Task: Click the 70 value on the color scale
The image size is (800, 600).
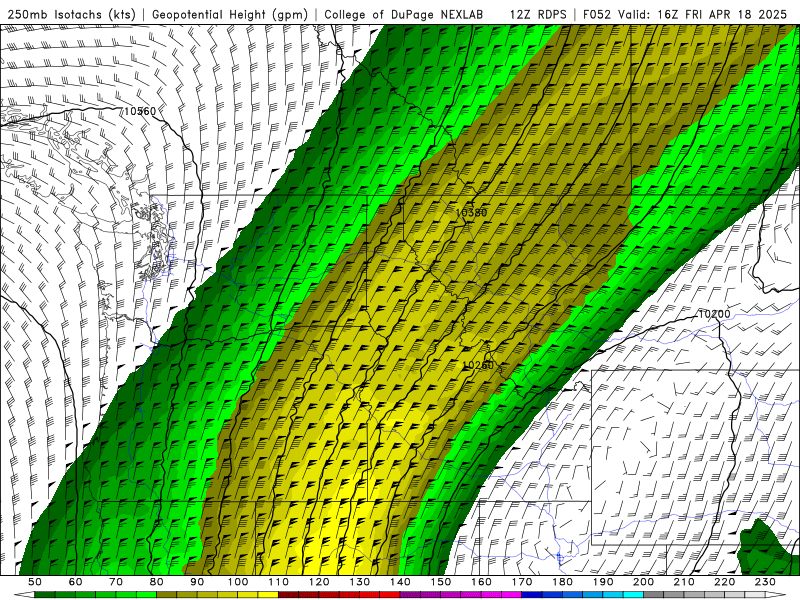Action: (x=116, y=582)
